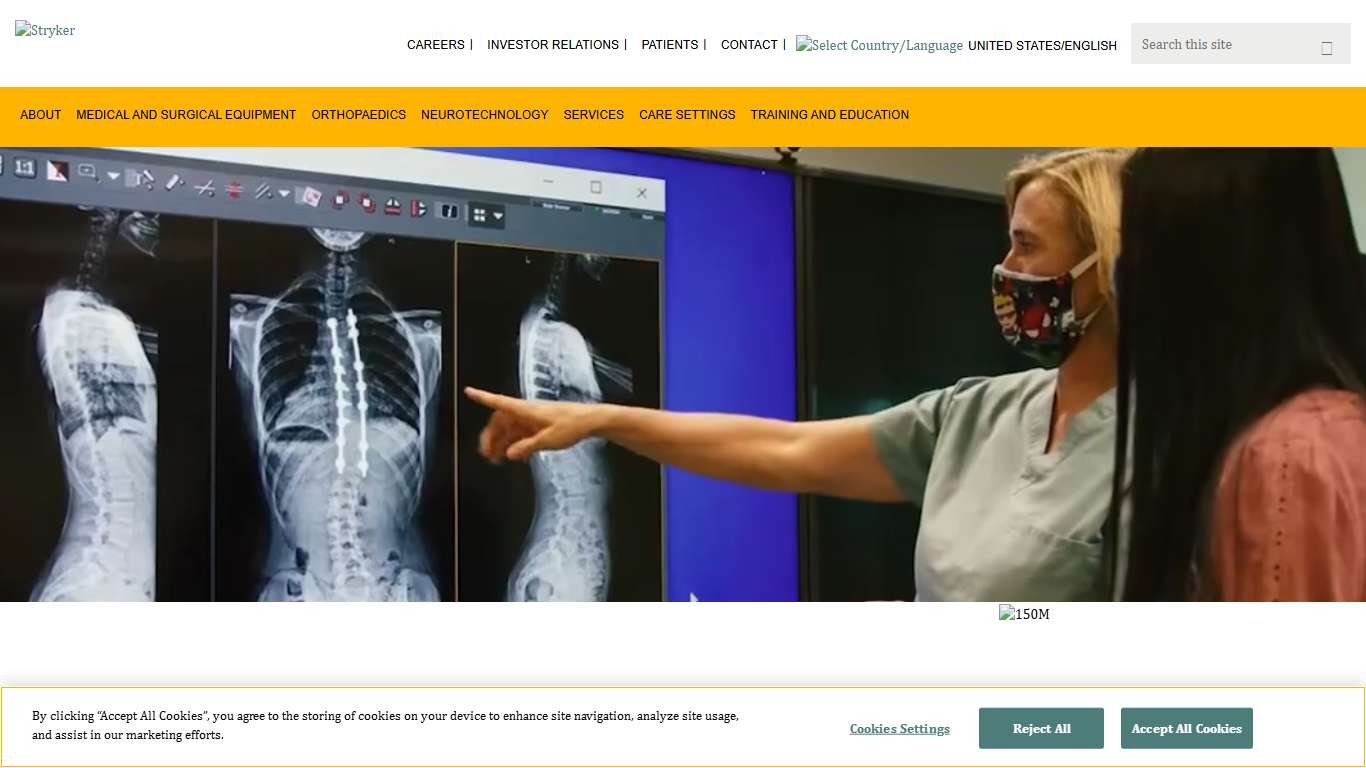Click the red arrow annotation tool
The height and width of the screenshot is (768, 1366).
tap(57, 173)
